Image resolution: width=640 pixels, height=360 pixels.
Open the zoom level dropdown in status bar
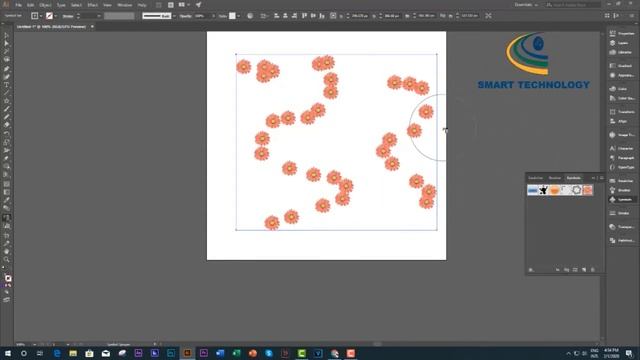pyautogui.click(x=35, y=344)
